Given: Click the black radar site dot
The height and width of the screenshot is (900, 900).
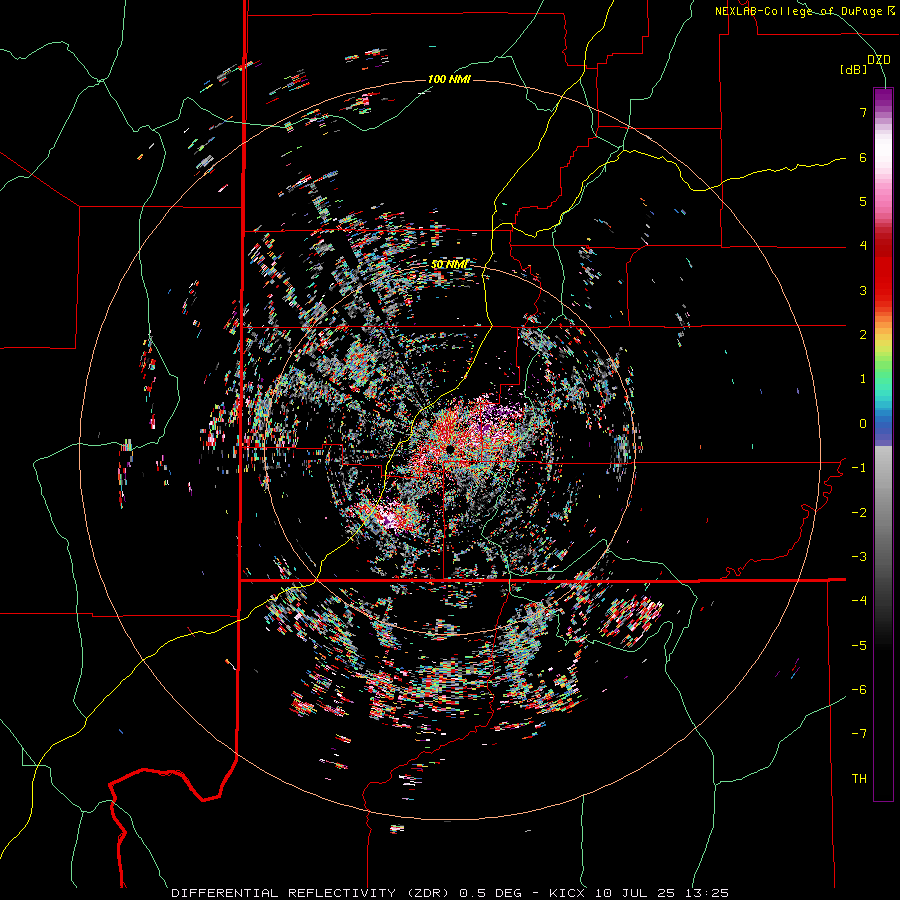Looking at the screenshot, I should [450, 448].
